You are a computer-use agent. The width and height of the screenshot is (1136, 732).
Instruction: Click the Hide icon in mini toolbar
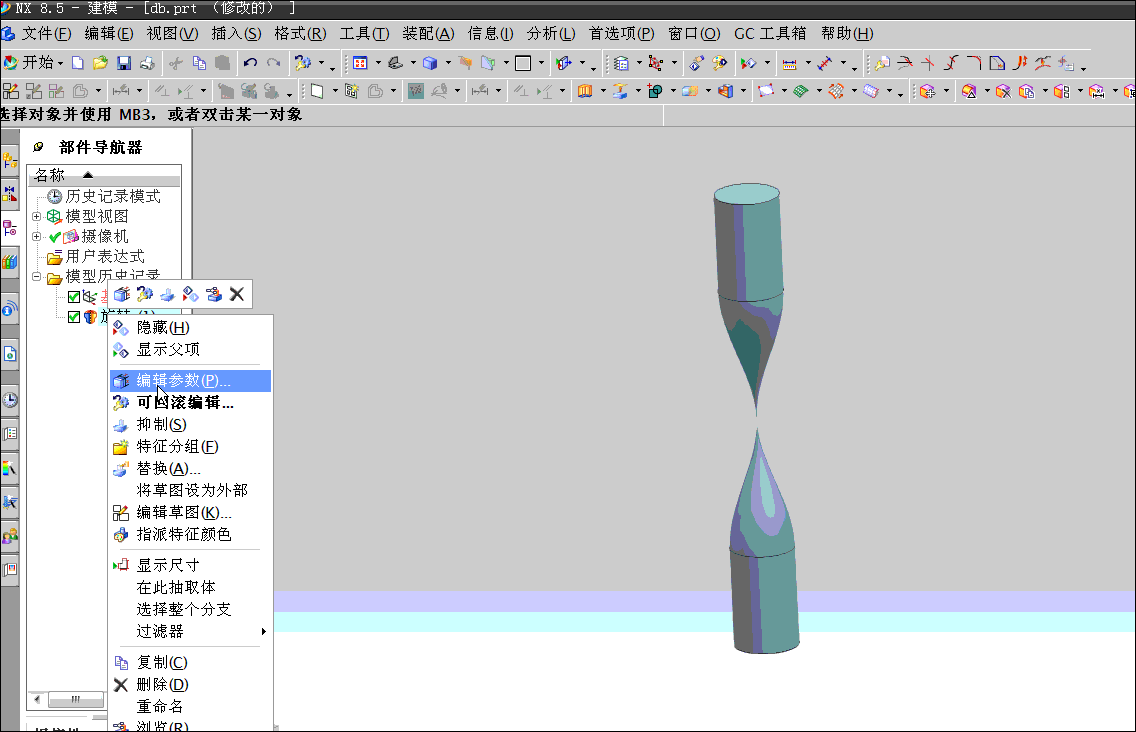(x=191, y=294)
